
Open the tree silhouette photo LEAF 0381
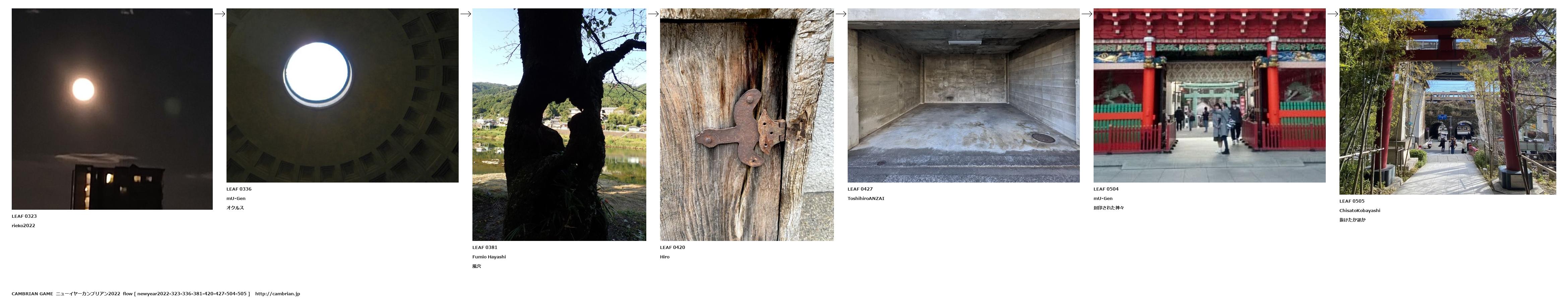[559, 124]
